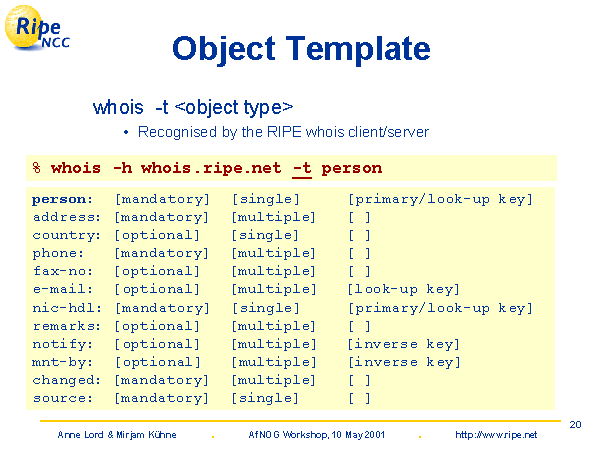The width and height of the screenshot is (600, 450).
Task: Click '[single]' in the source row
Action: 265,397
